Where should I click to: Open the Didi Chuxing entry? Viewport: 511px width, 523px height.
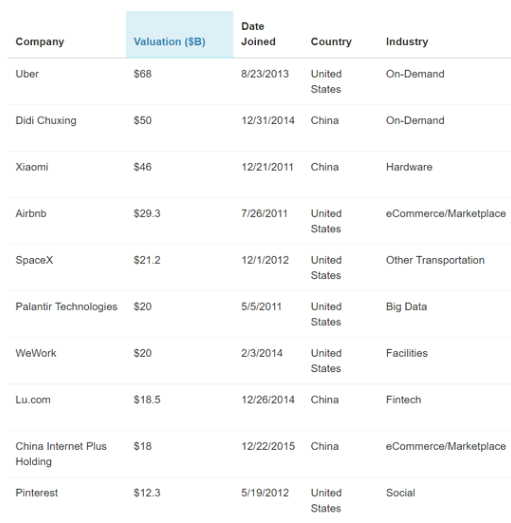pyautogui.click(x=46, y=120)
